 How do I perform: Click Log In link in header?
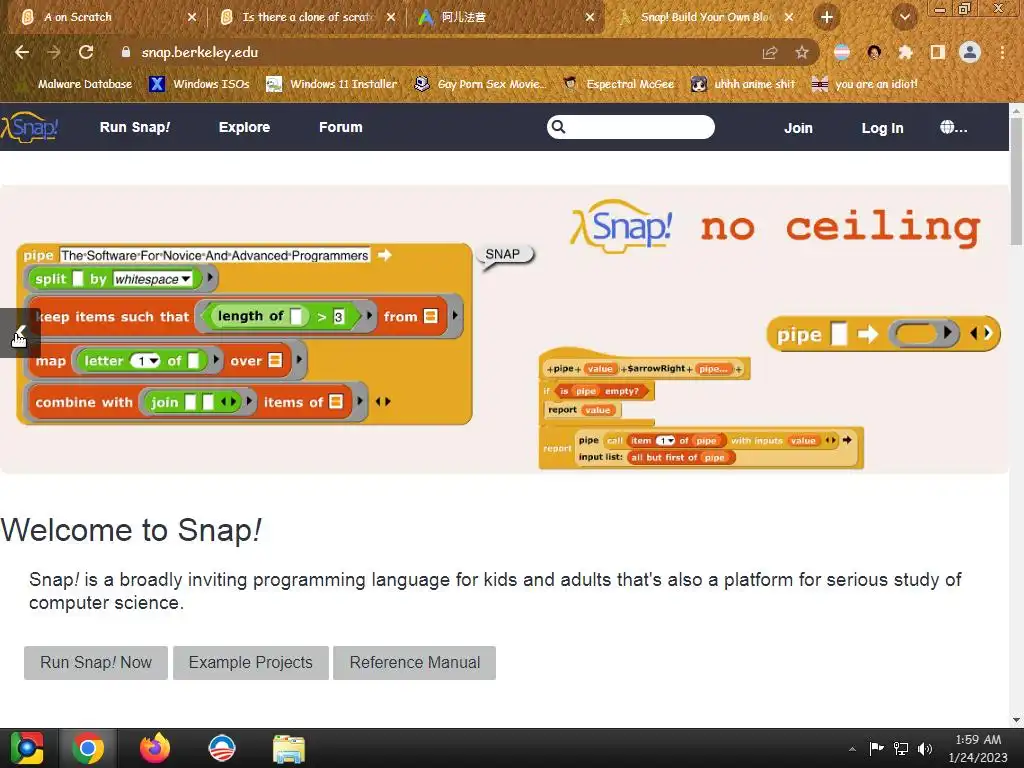click(882, 128)
